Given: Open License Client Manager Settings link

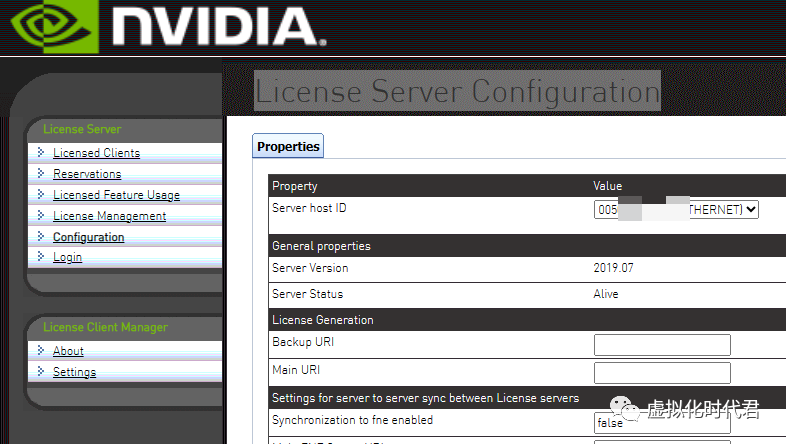Looking at the screenshot, I should tap(74, 372).
